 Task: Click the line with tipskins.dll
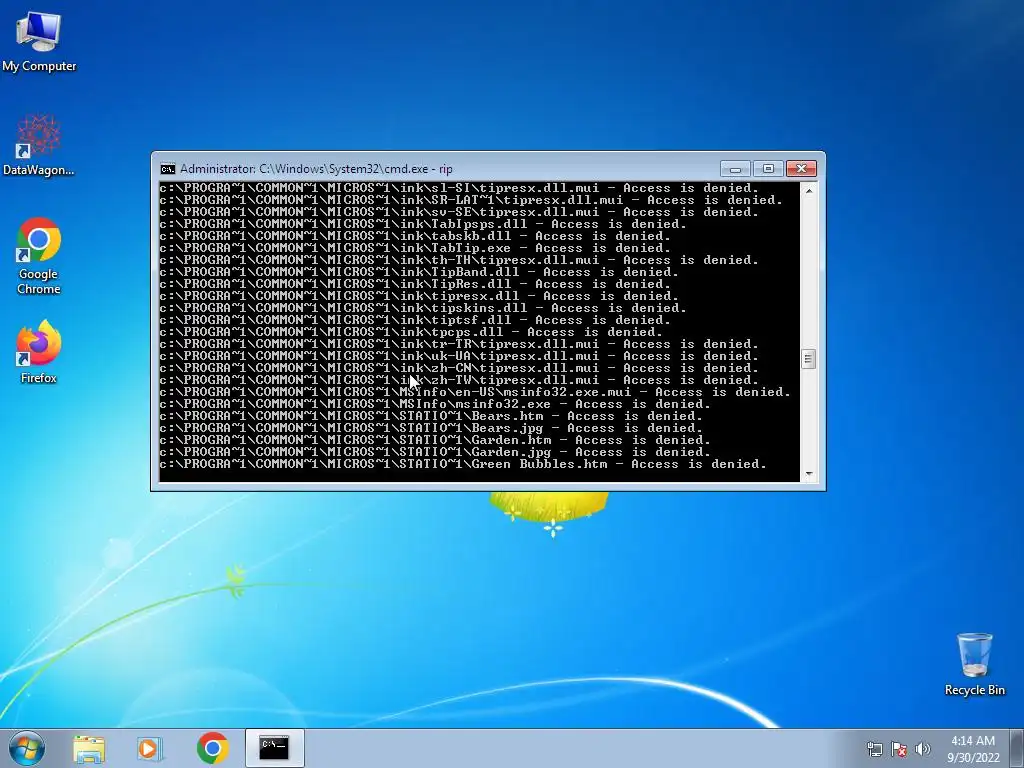pos(423,308)
